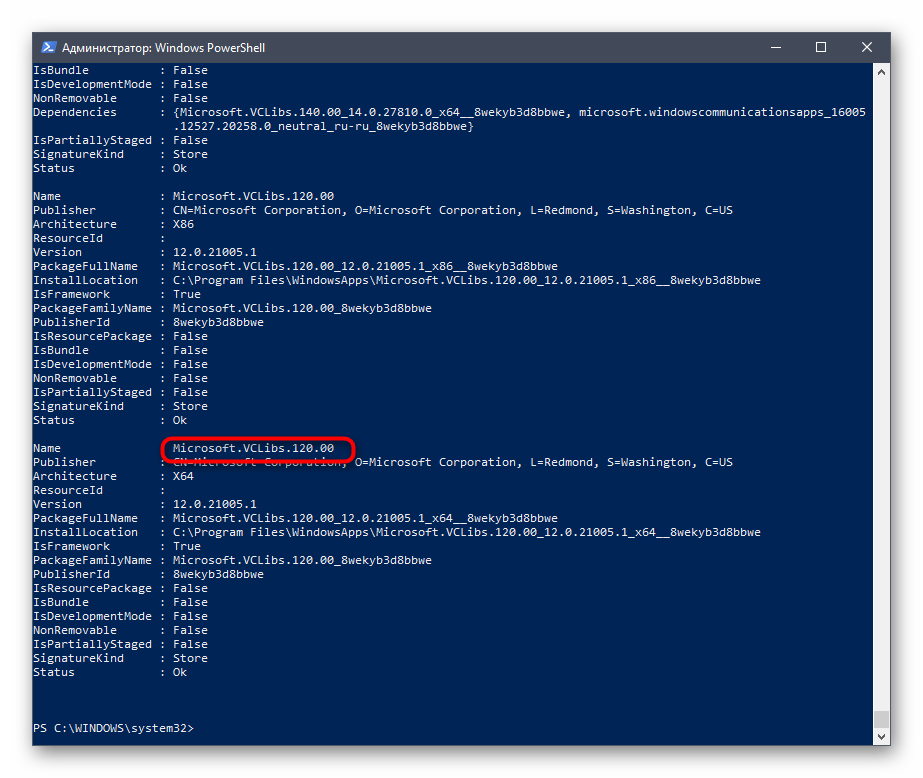The width and height of the screenshot is (923, 778).
Task: Click the Version 12.0.21005.1 of X64 package
Action: 214,504
